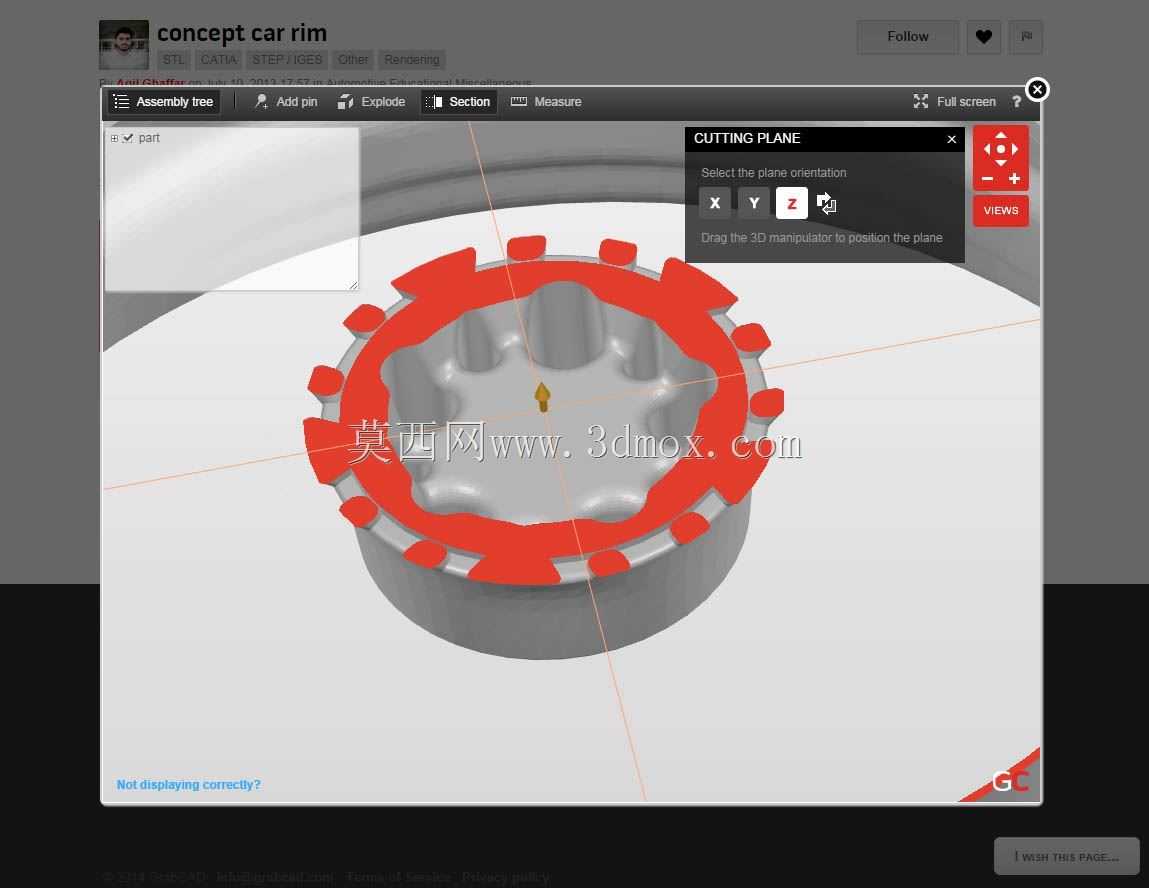Pan view down with navigation arrow
The image size is (1149, 888).
(x=1000, y=163)
